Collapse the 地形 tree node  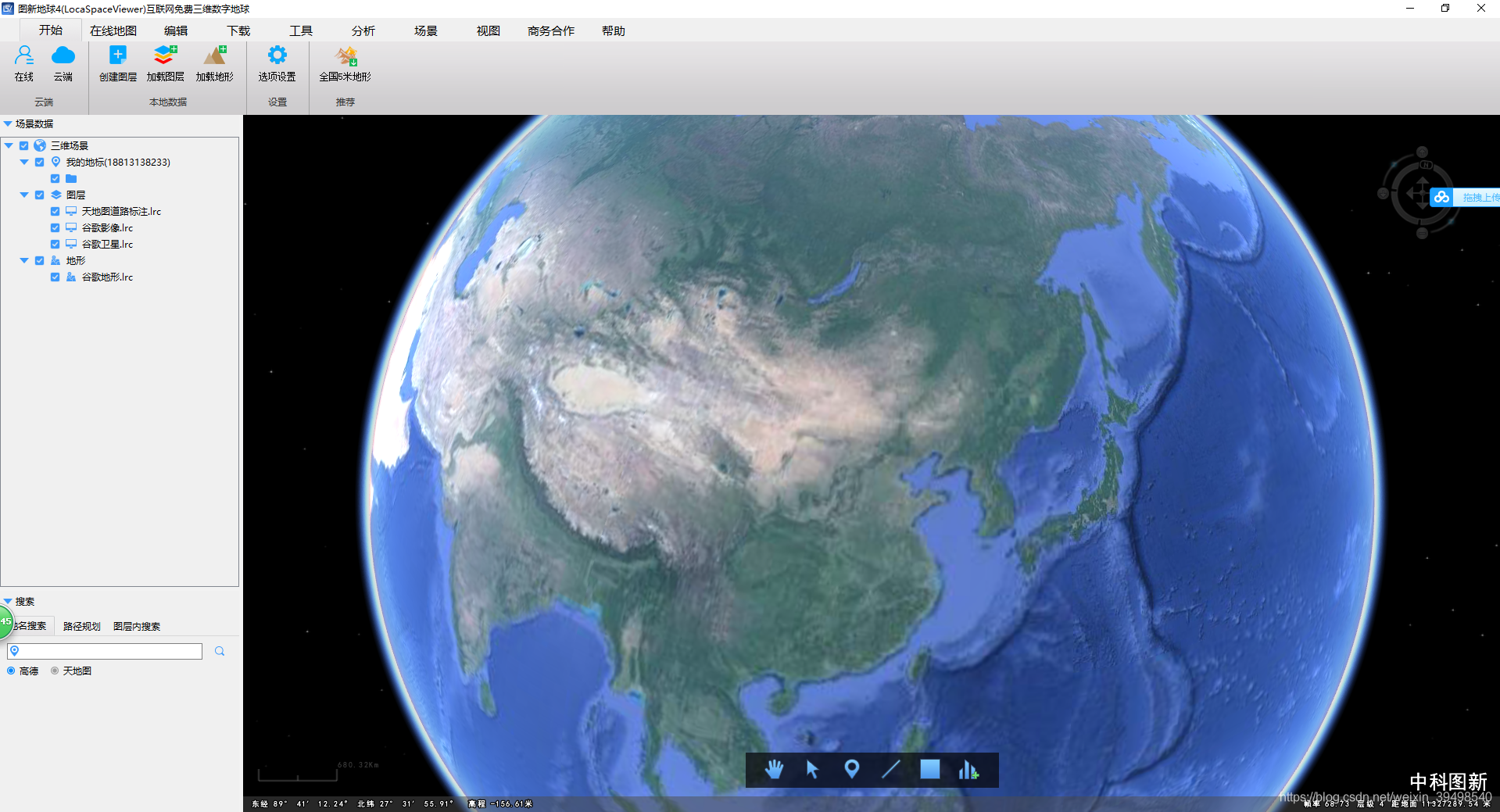click(24, 260)
